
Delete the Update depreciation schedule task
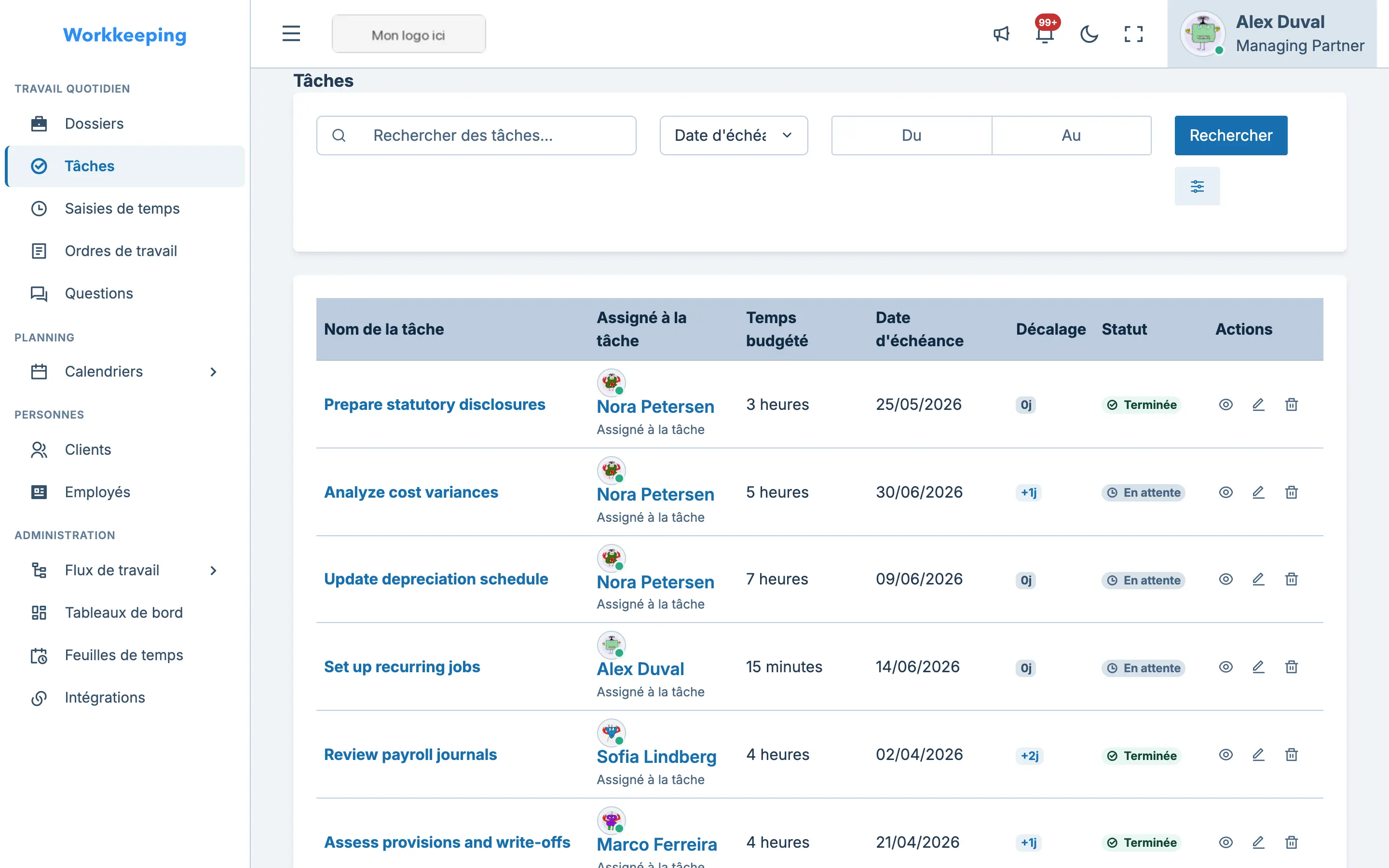(1291, 579)
